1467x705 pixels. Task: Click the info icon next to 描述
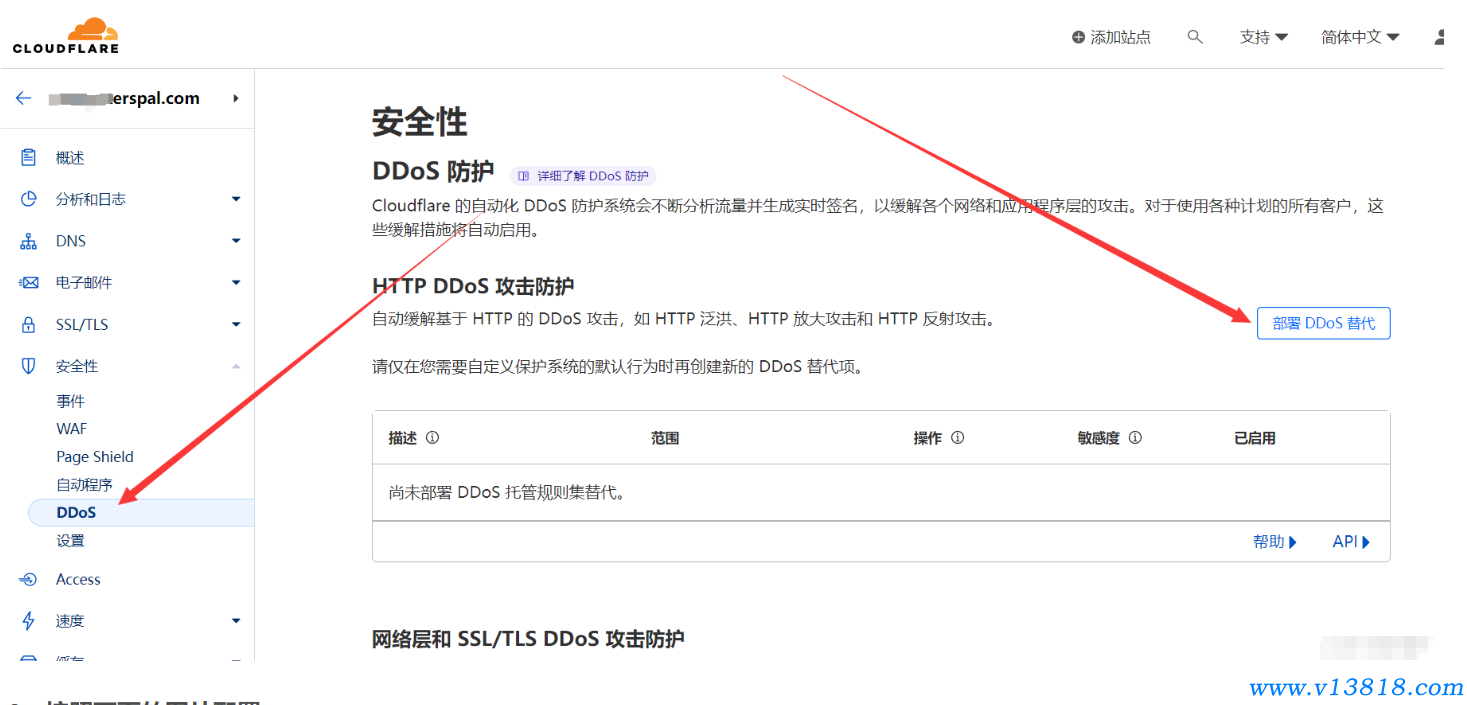coord(432,438)
